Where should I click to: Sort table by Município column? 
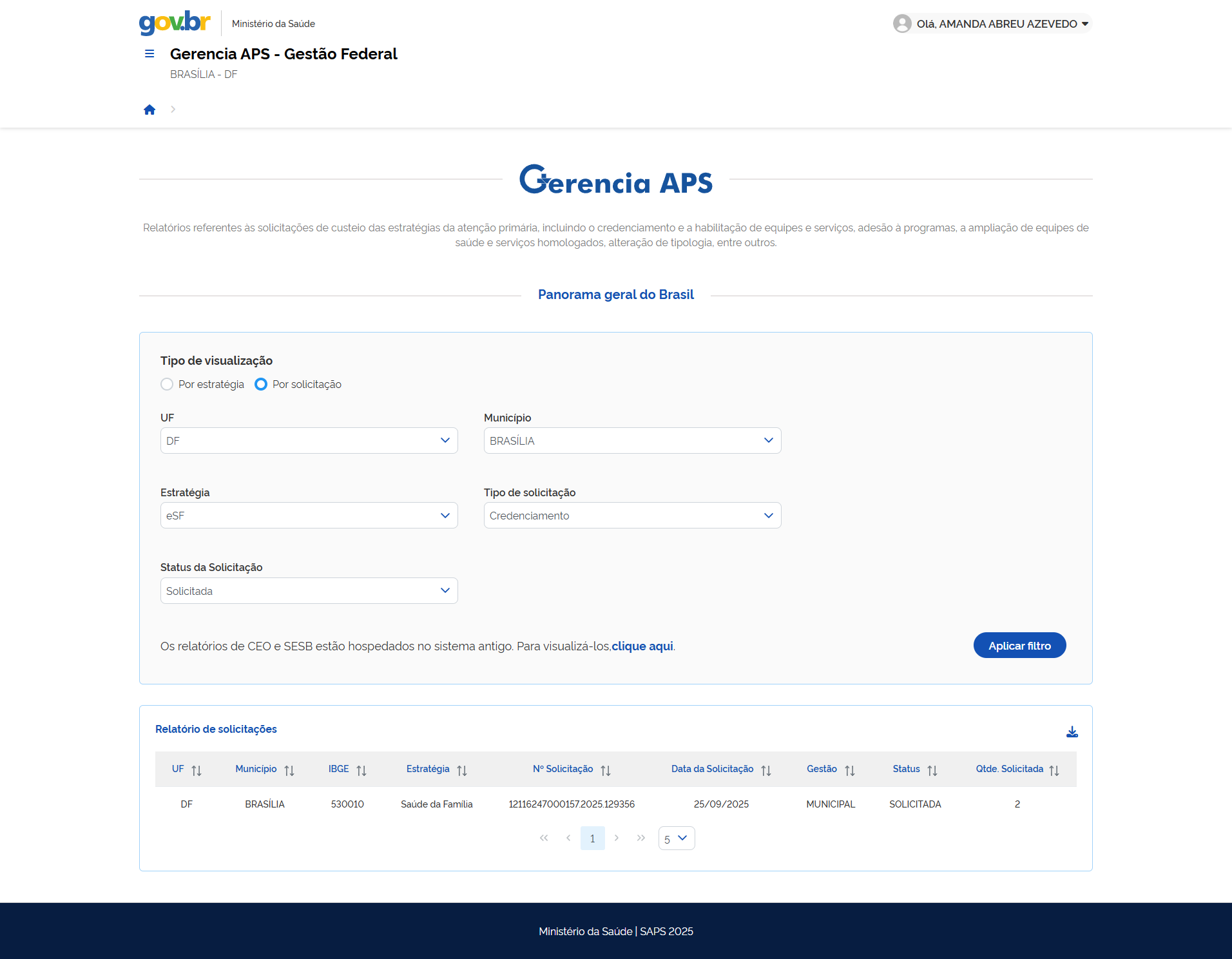tap(289, 770)
